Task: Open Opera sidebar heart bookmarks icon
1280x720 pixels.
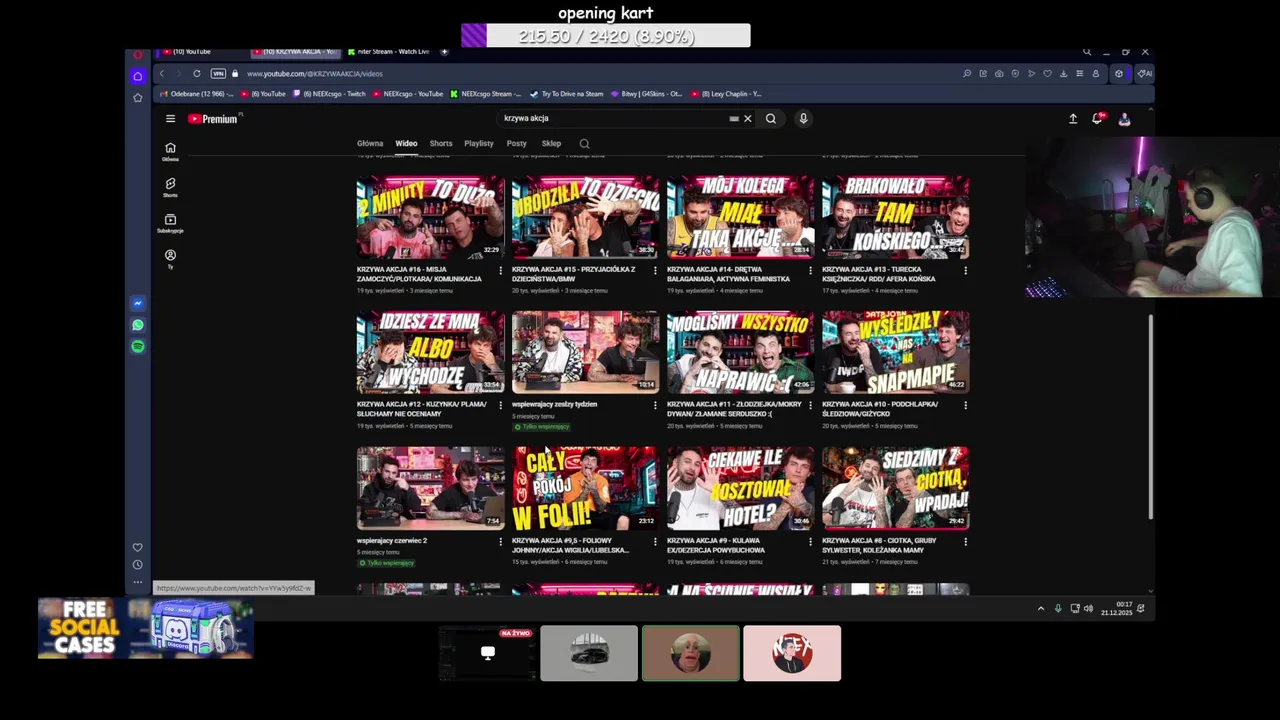Action: click(138, 547)
